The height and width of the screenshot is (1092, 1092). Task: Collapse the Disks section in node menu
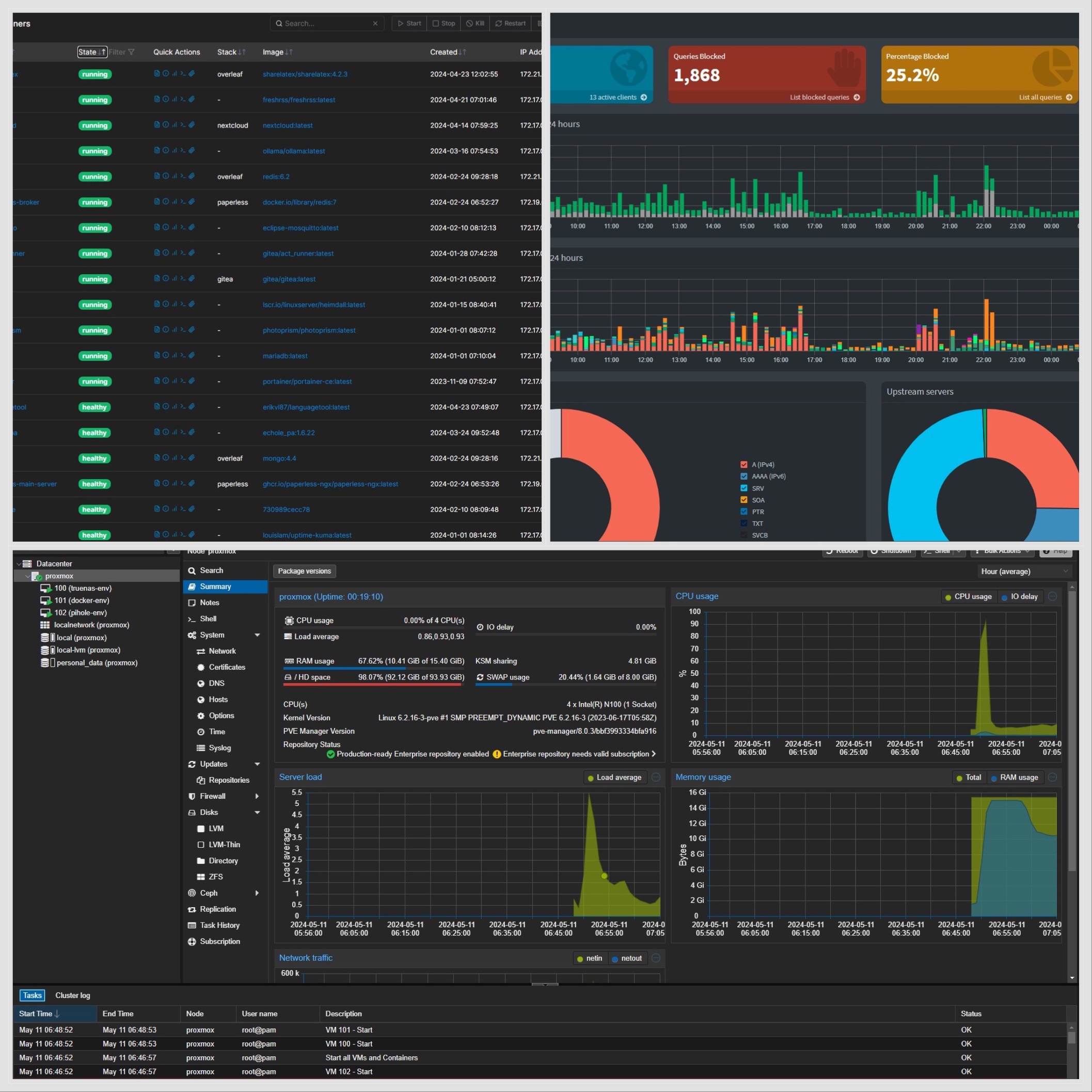point(257,812)
